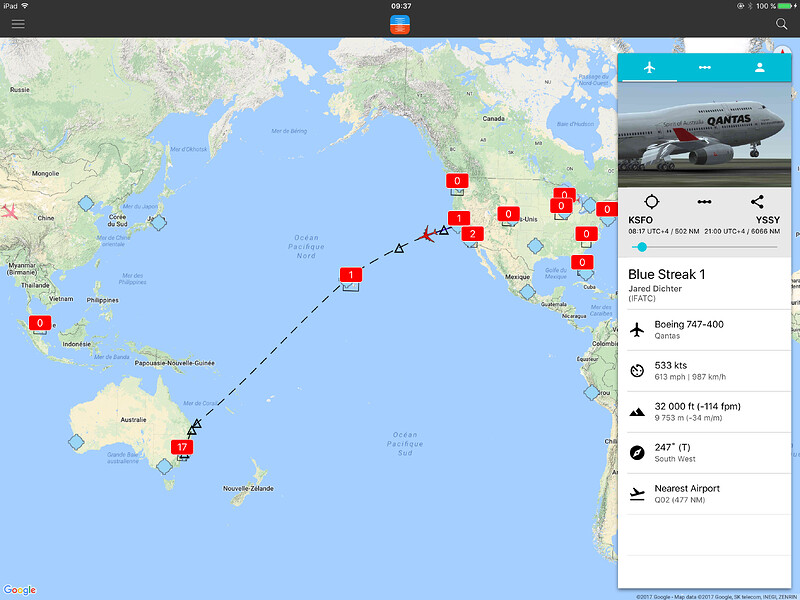Tap pilot name Jared Dichter
Screen dimensions: 800x600
point(655,289)
